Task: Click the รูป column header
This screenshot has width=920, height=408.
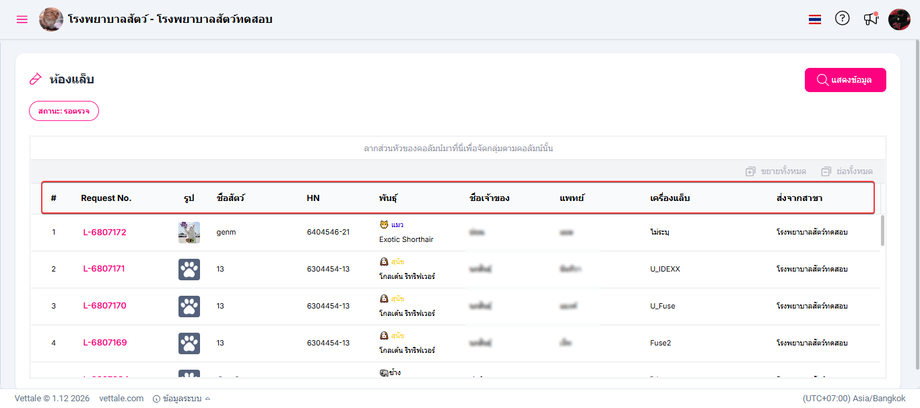Action: [189, 198]
